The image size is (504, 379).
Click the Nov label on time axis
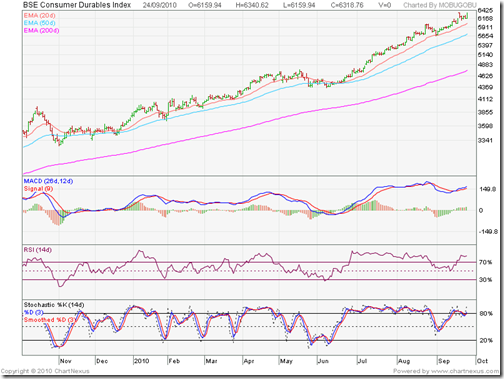(66, 361)
